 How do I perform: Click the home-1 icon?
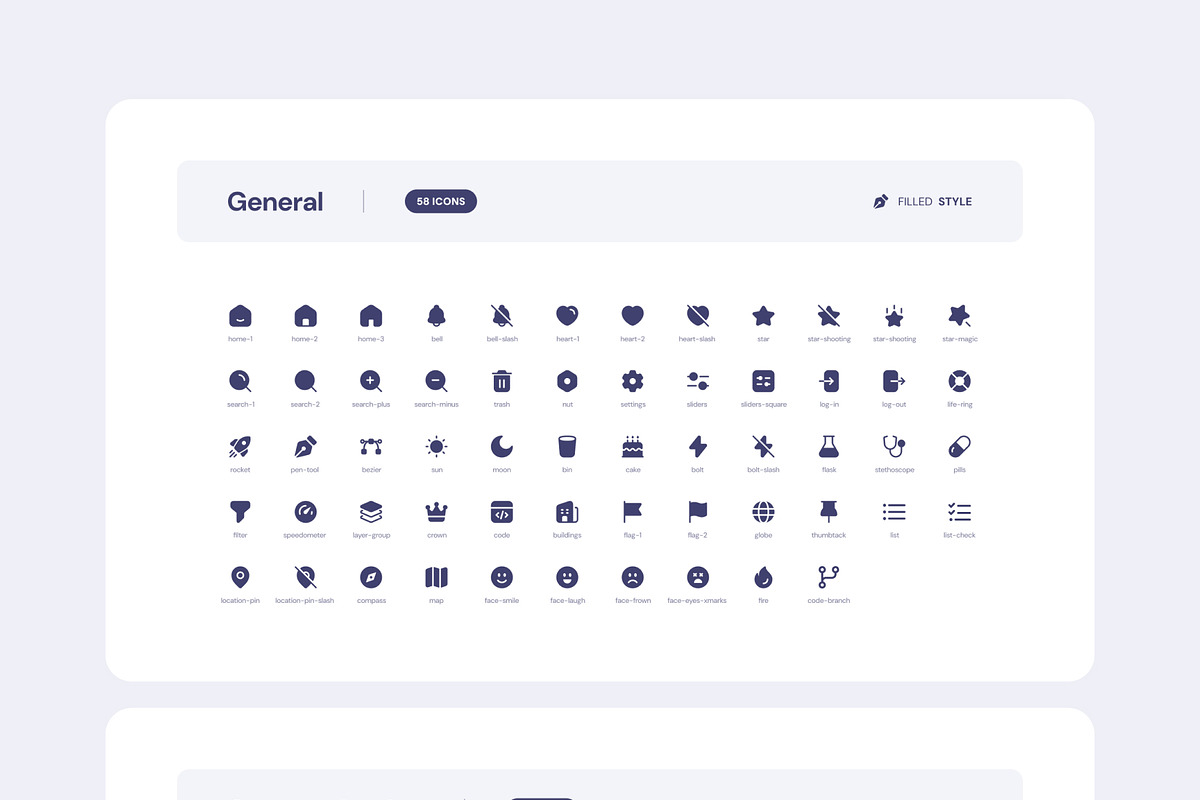pyautogui.click(x=240, y=316)
